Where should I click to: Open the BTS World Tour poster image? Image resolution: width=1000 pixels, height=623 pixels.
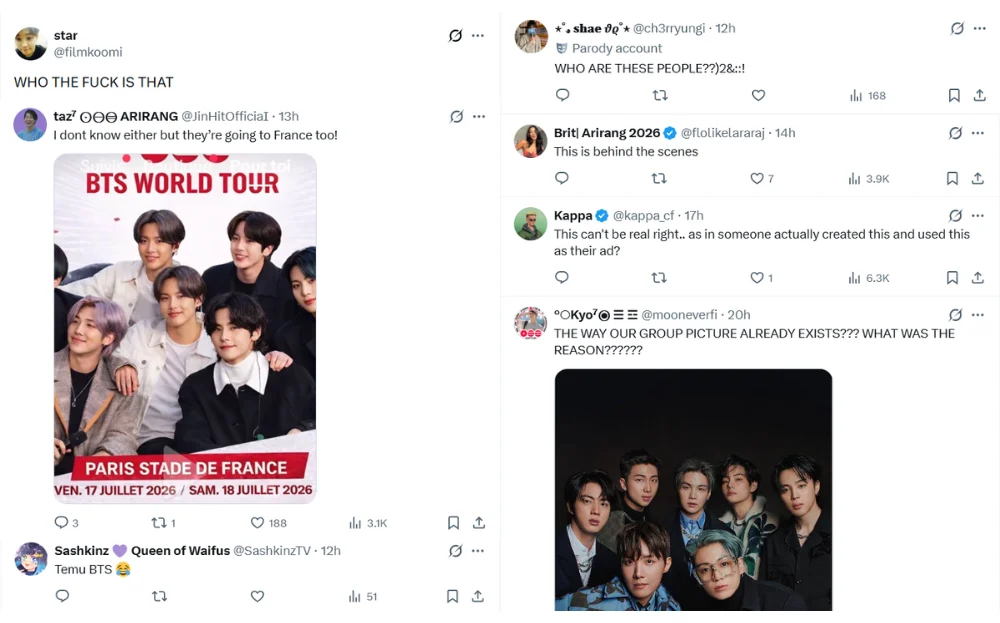pyautogui.click(x=185, y=328)
